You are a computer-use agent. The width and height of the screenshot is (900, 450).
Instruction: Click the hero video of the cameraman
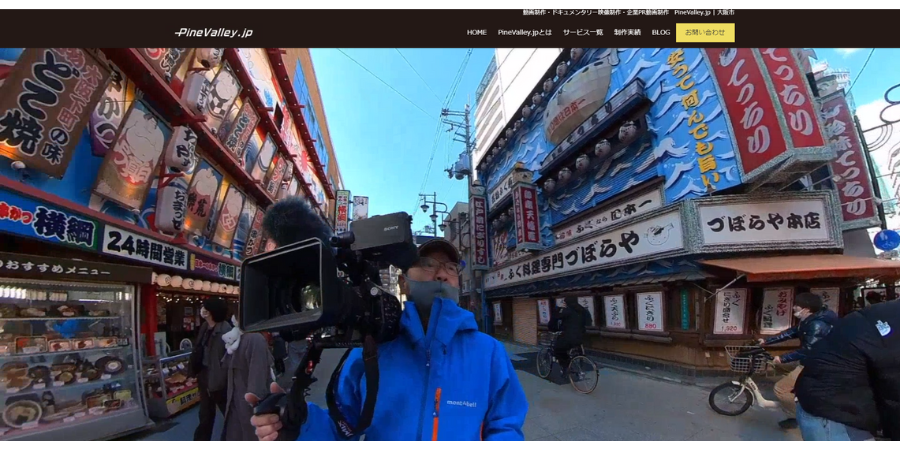450,244
